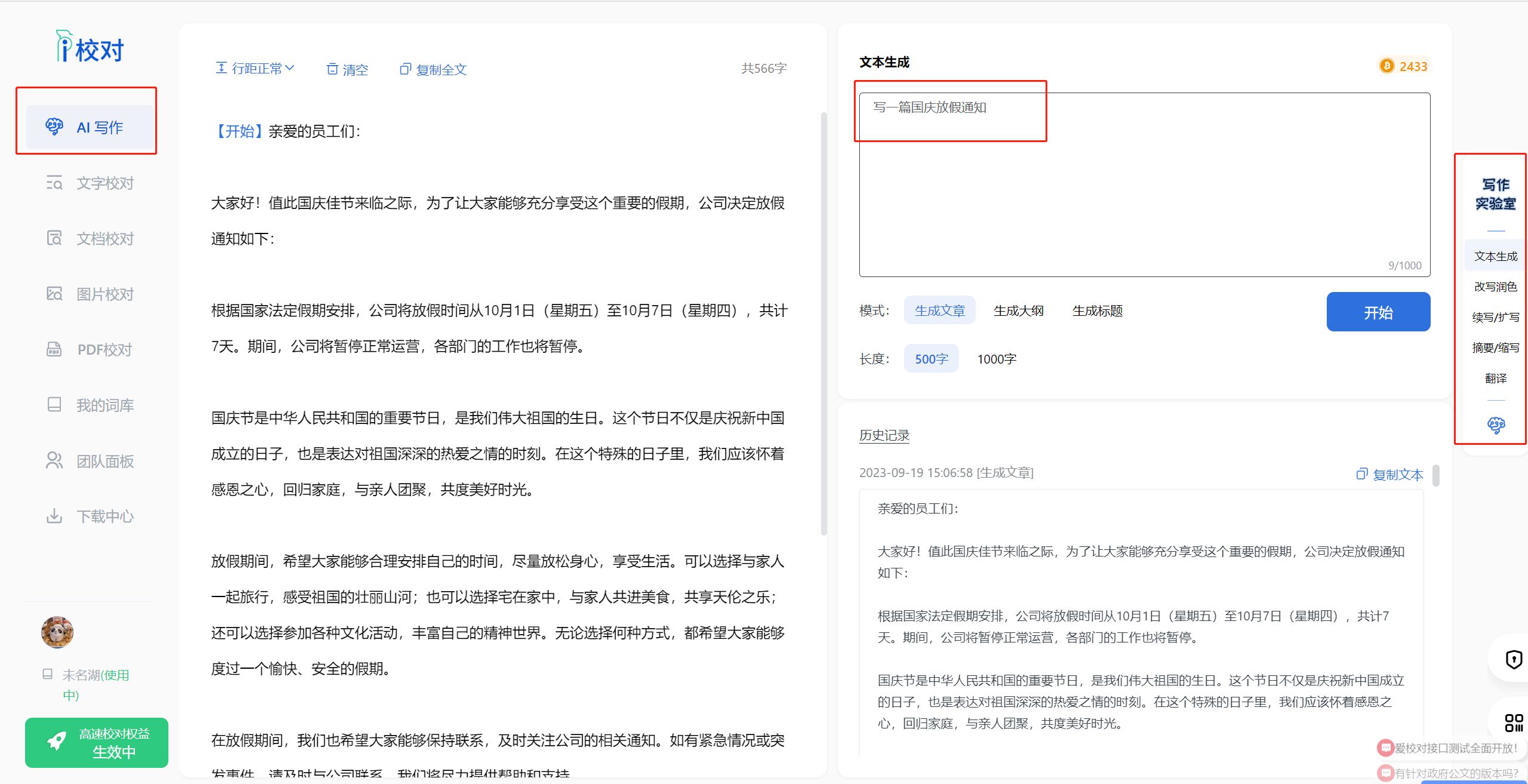Click the editor vertical scrollbar
The width and height of the screenshot is (1528, 784).
pos(823,324)
